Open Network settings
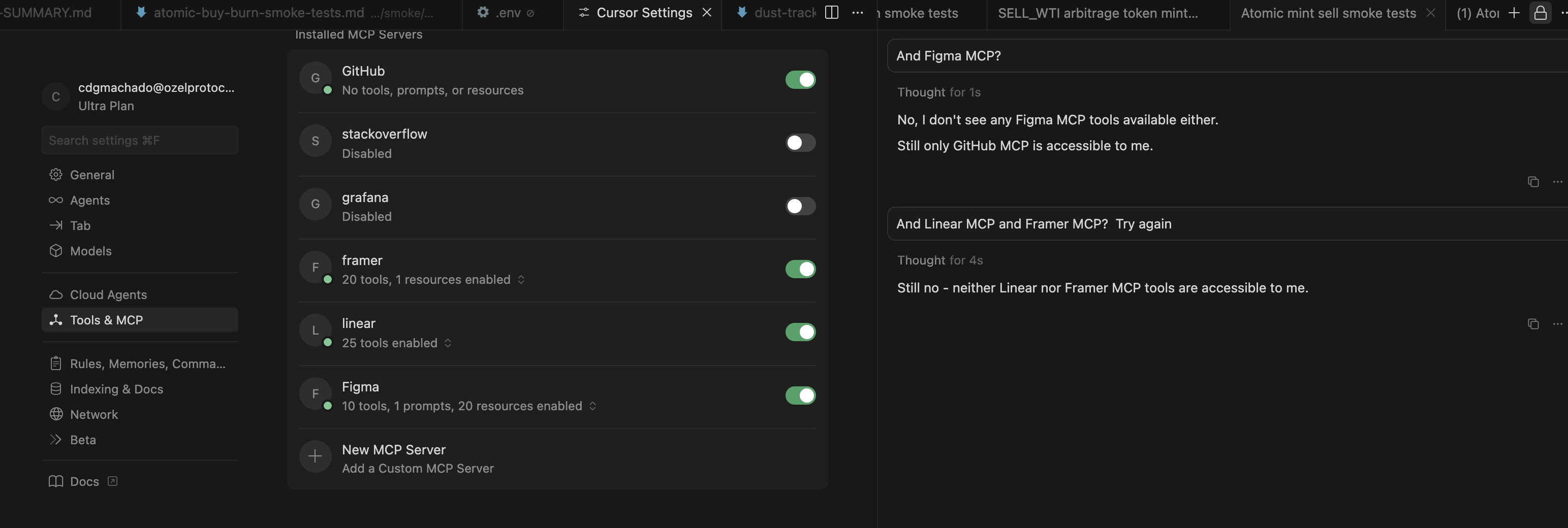Viewport: 1568px width, 528px height. click(x=139, y=414)
